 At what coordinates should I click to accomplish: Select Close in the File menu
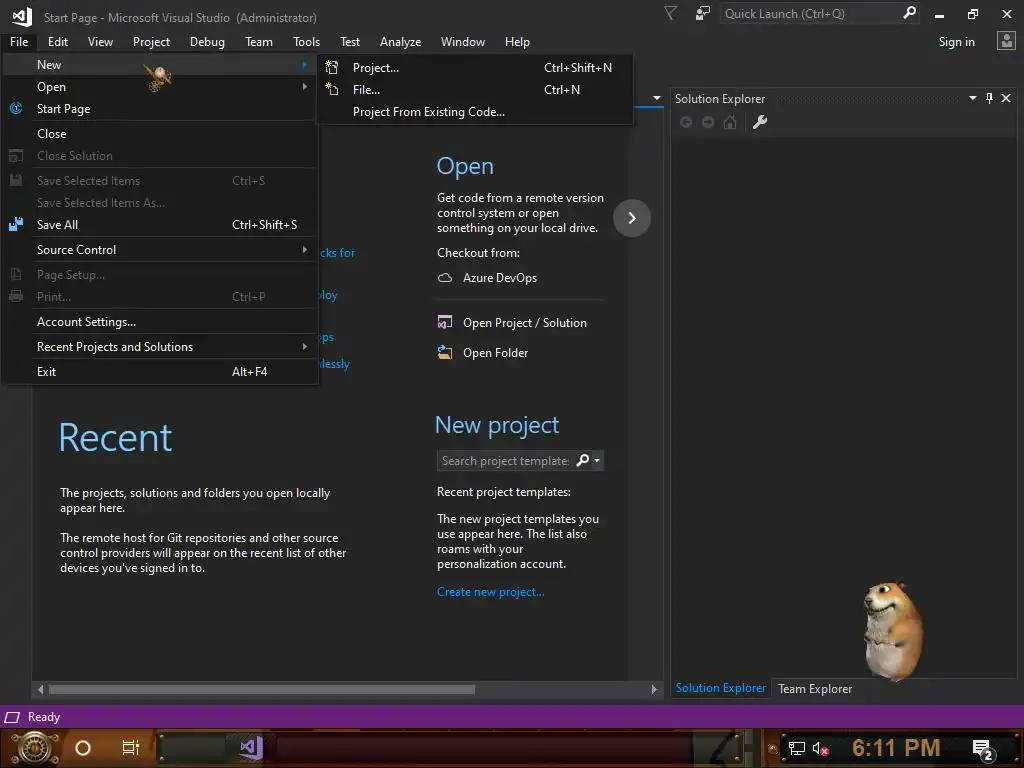160,133
